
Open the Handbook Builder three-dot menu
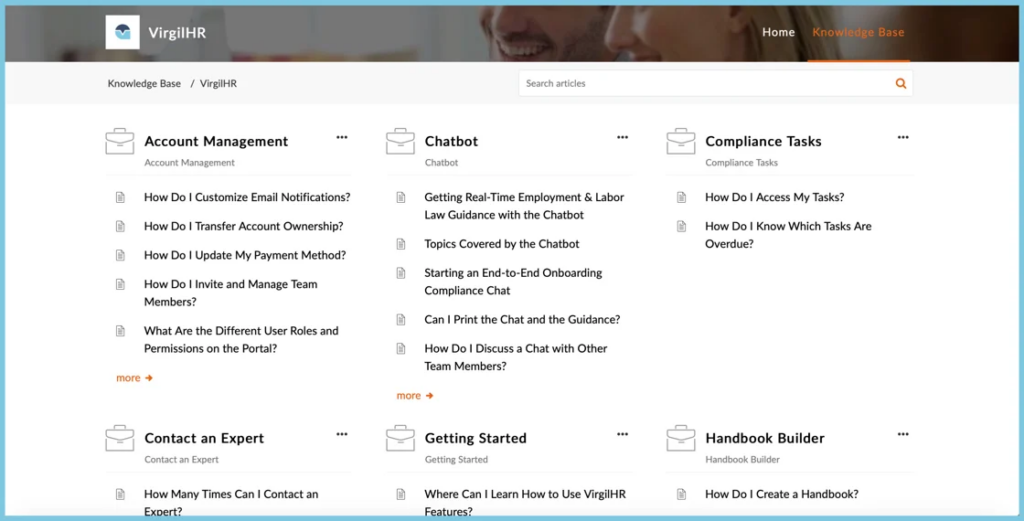coord(903,434)
